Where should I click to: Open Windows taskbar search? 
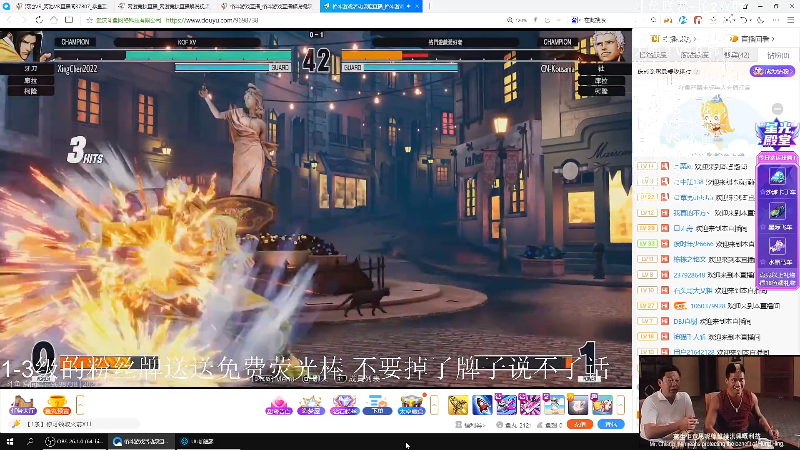pyautogui.click(x=30, y=441)
